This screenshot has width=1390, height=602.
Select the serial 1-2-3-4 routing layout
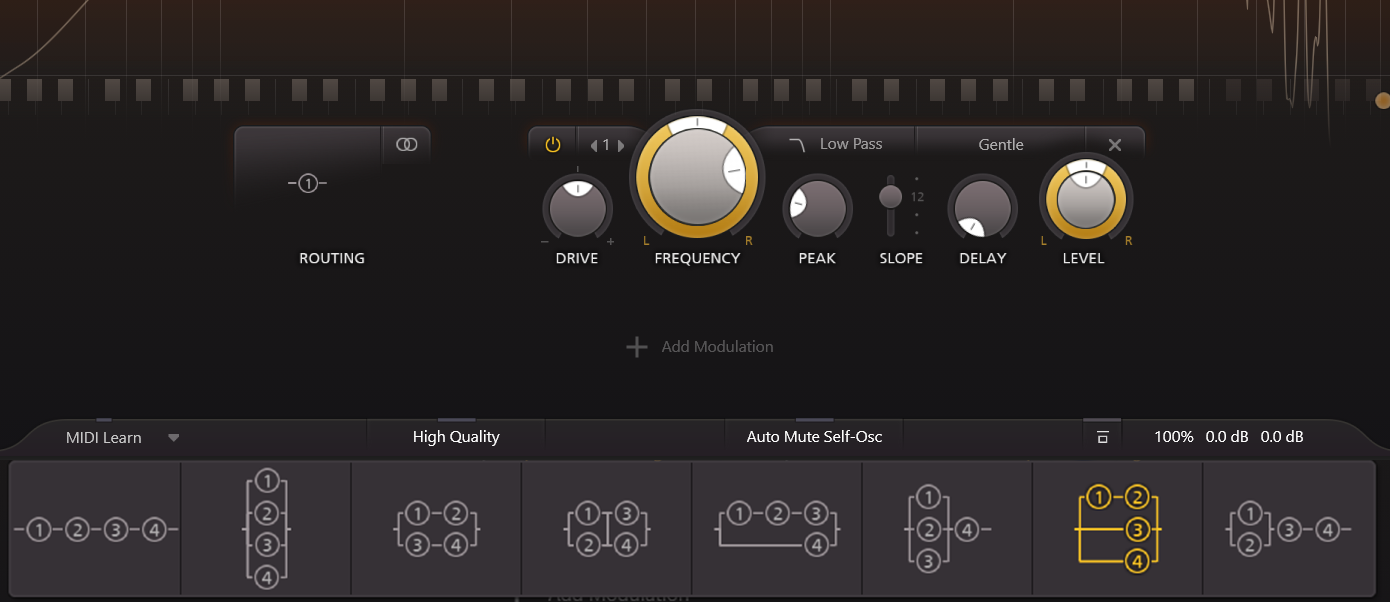click(x=95, y=529)
